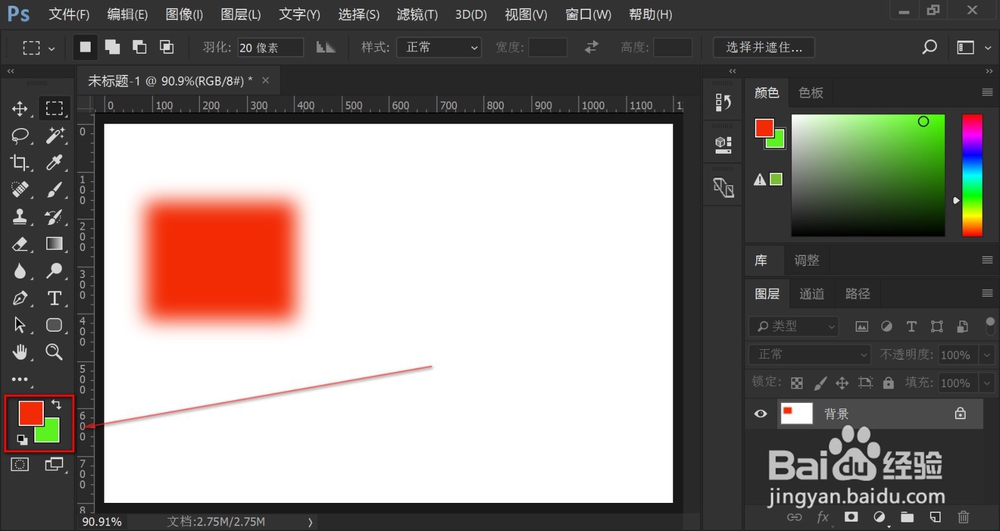Select the Hand tool
1000x531 pixels.
pos(20,352)
